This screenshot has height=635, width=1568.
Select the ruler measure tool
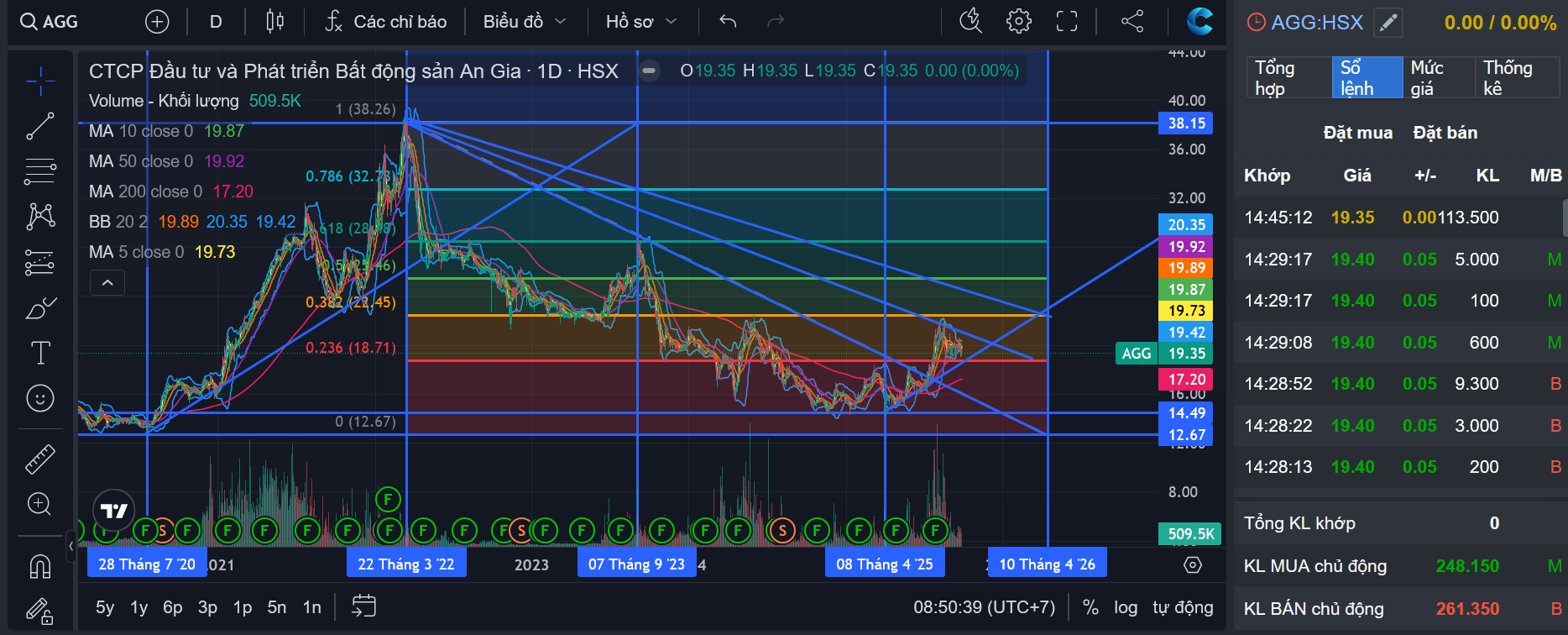point(40,459)
